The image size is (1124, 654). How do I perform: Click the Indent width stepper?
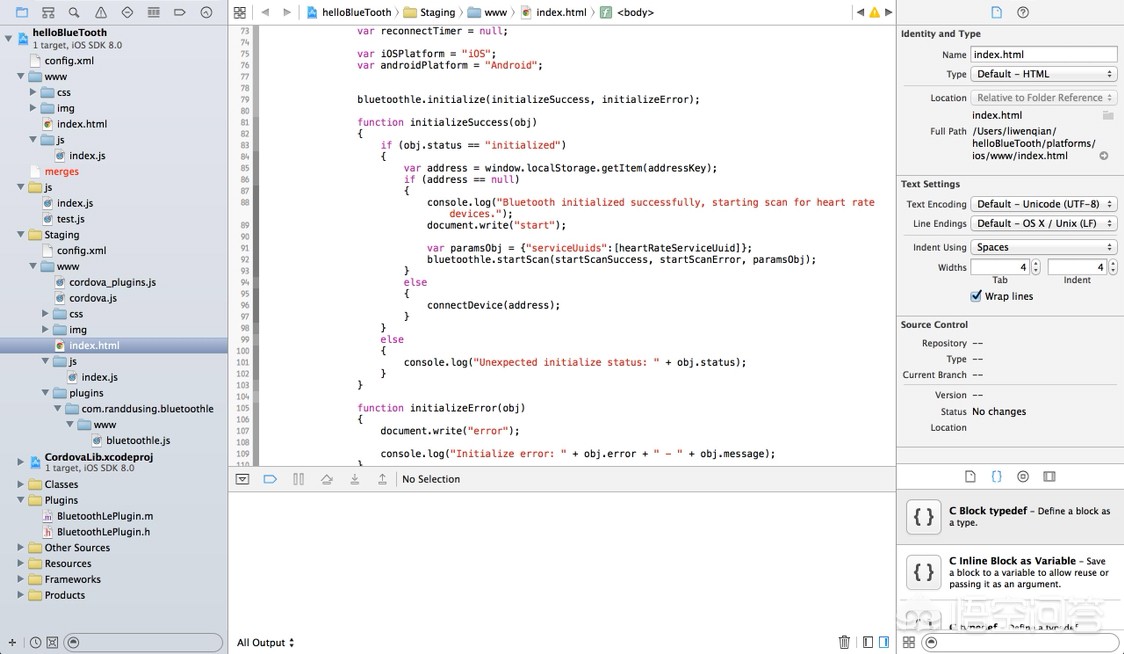click(1113, 267)
